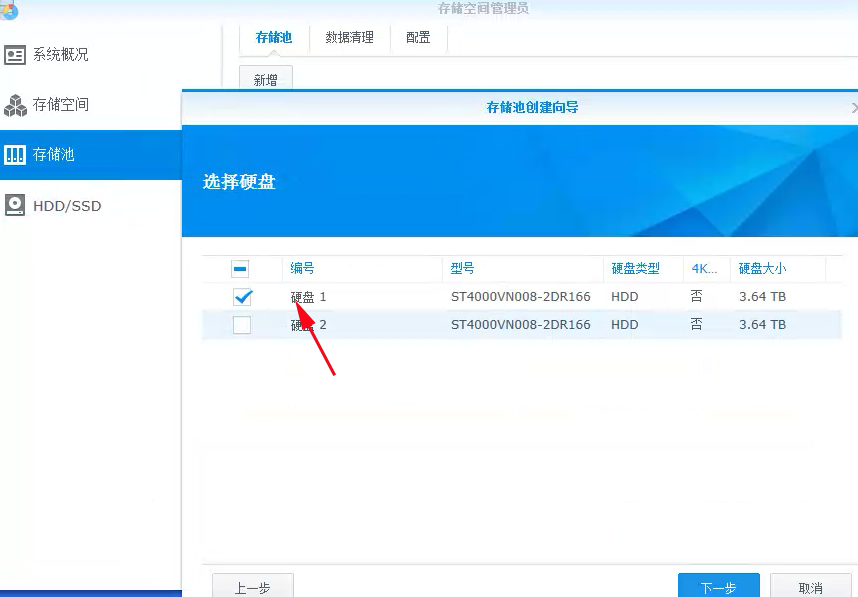Image resolution: width=858 pixels, height=597 pixels.
Task: Click the main menu icon in the top-left corner
Action: tap(8, 11)
